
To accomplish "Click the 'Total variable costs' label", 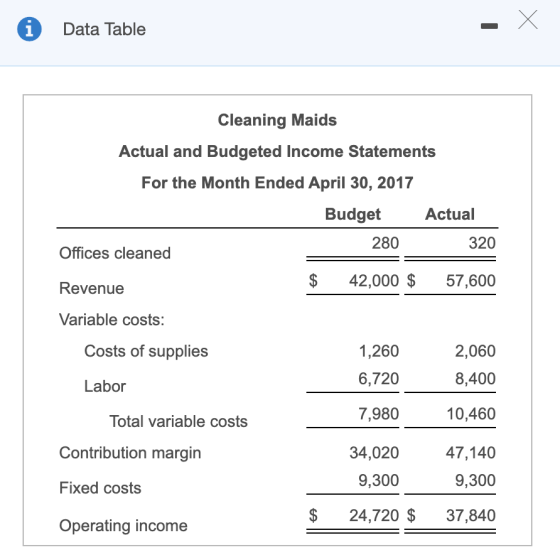I will [179, 421].
